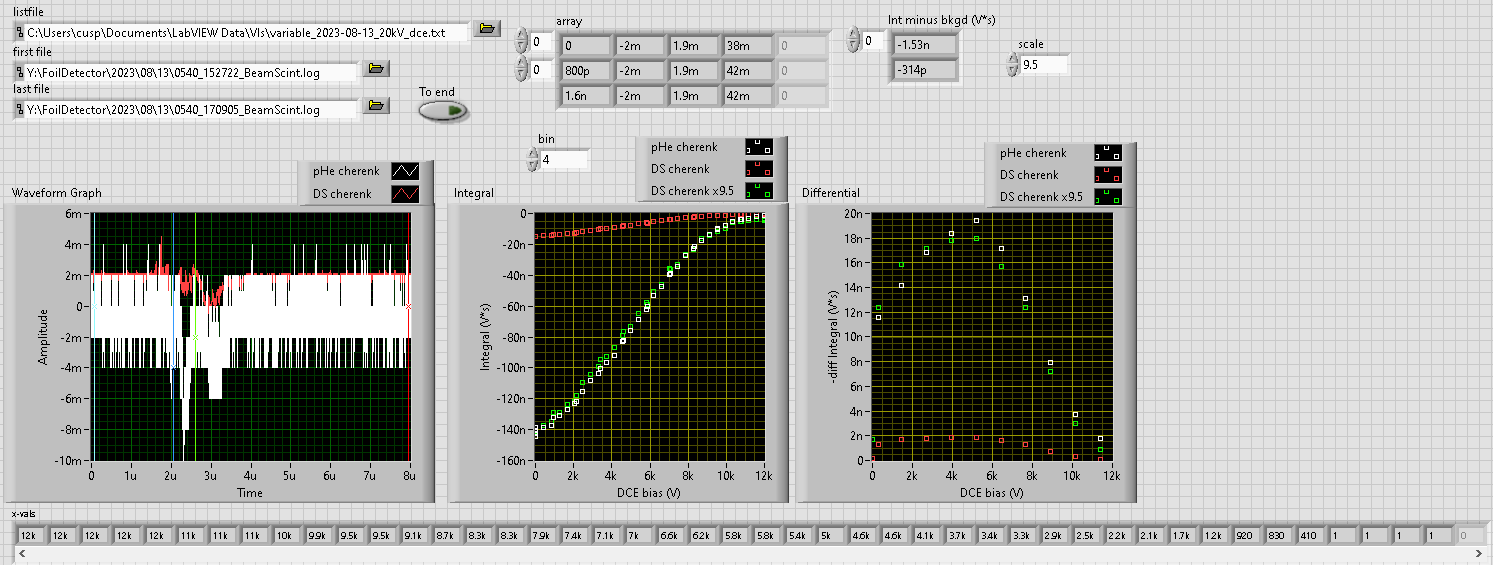Open the first file browse folder button

pyautogui.click(x=375, y=68)
